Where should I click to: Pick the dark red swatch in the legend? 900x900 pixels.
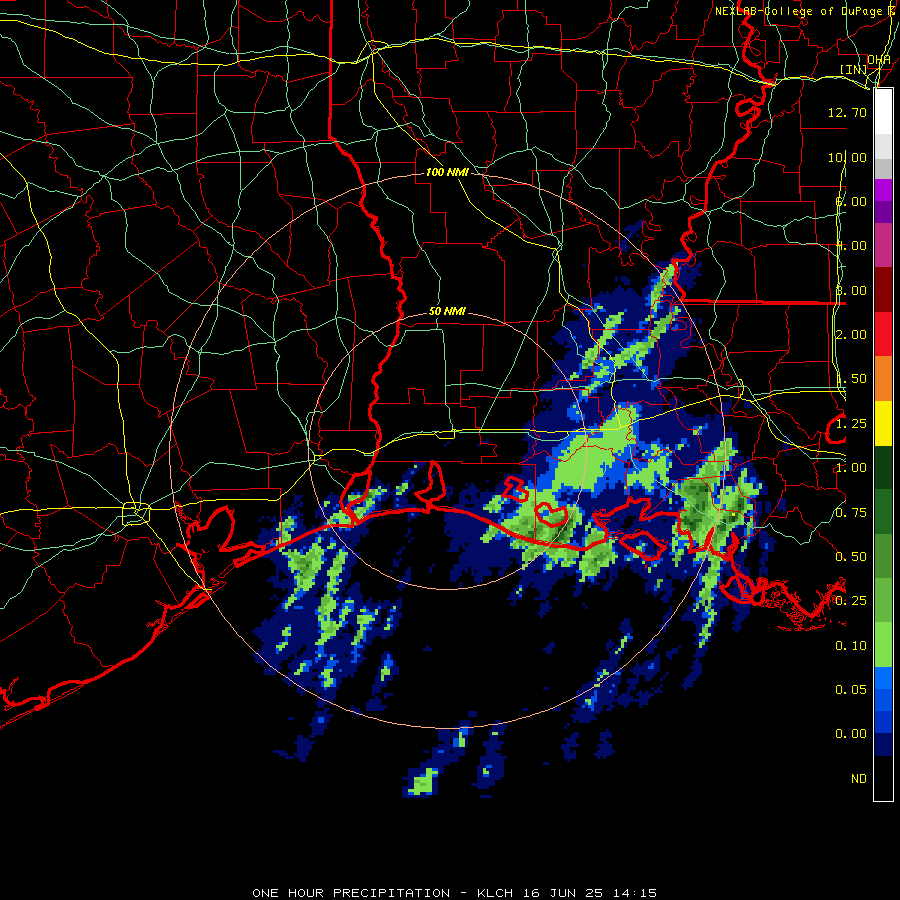pos(883,290)
